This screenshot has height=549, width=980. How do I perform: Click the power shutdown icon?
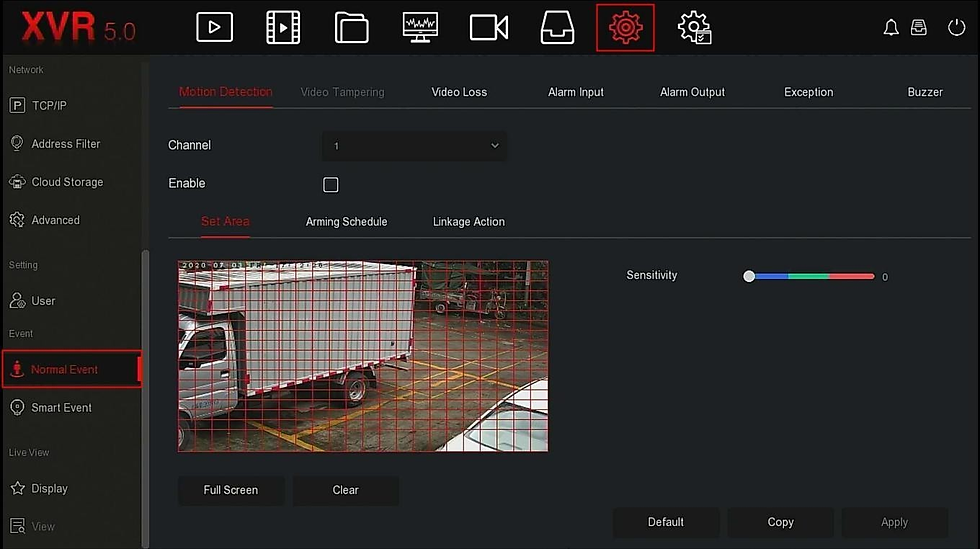tap(956, 28)
